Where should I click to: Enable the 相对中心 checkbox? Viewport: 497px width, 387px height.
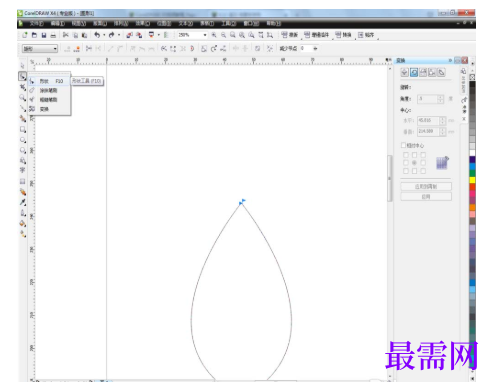403,145
